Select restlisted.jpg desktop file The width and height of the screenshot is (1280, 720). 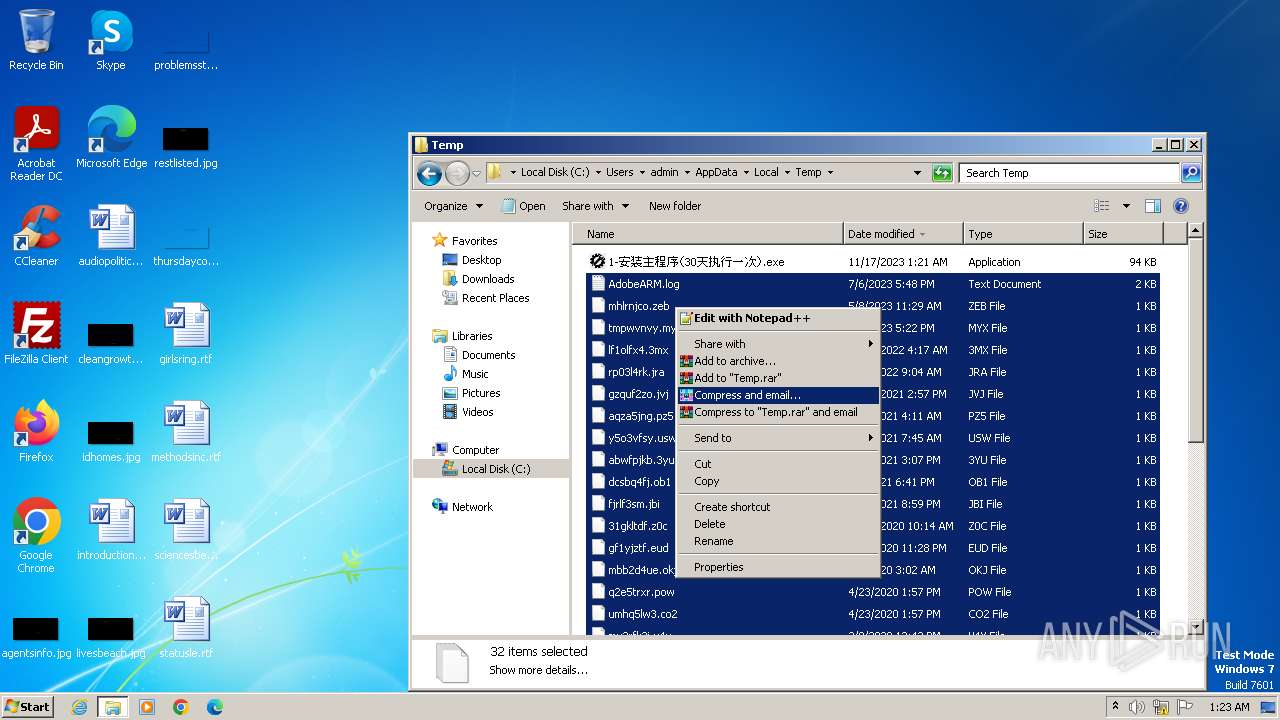[186, 148]
